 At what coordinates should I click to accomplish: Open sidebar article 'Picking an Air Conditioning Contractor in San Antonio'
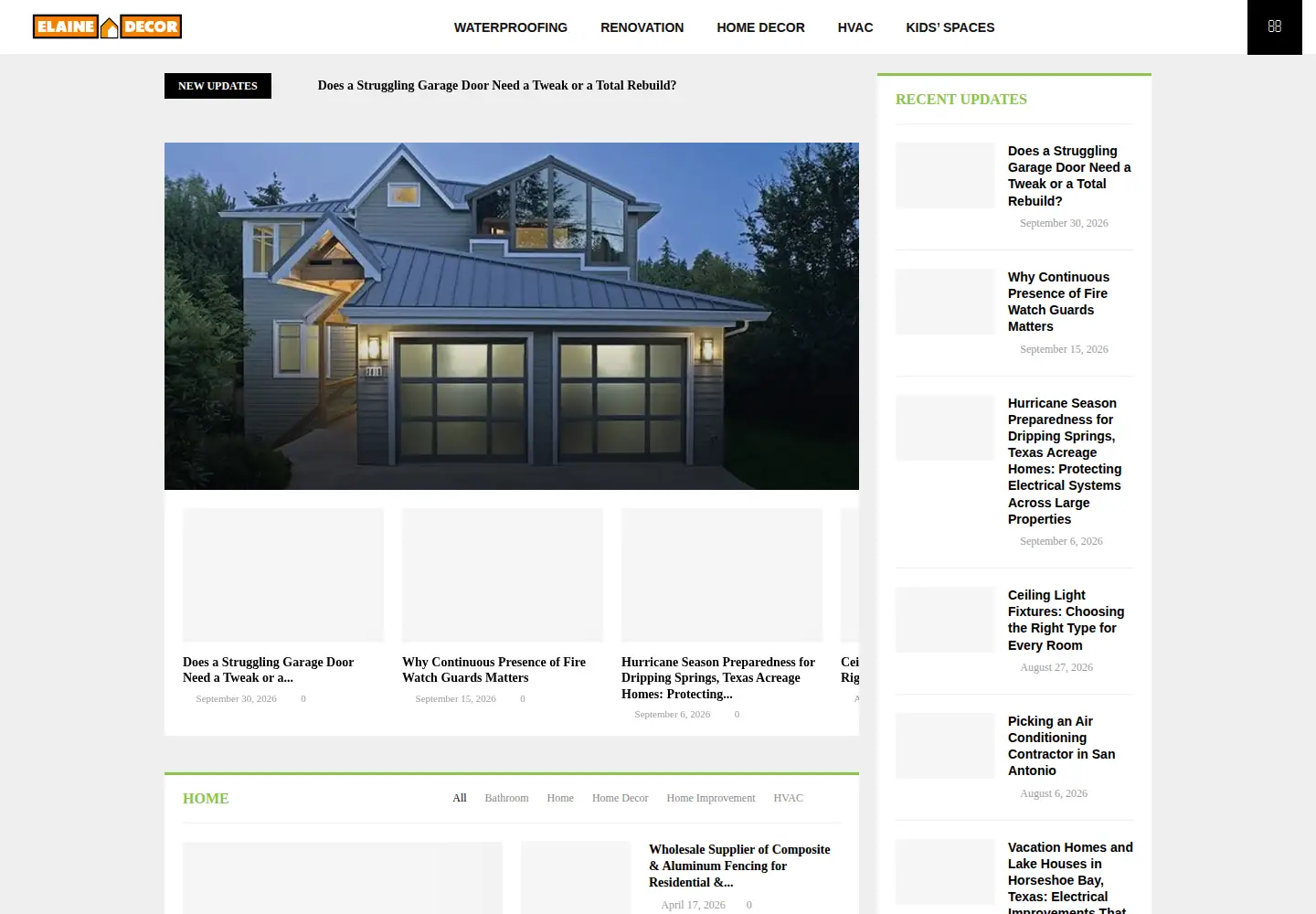tap(1061, 746)
